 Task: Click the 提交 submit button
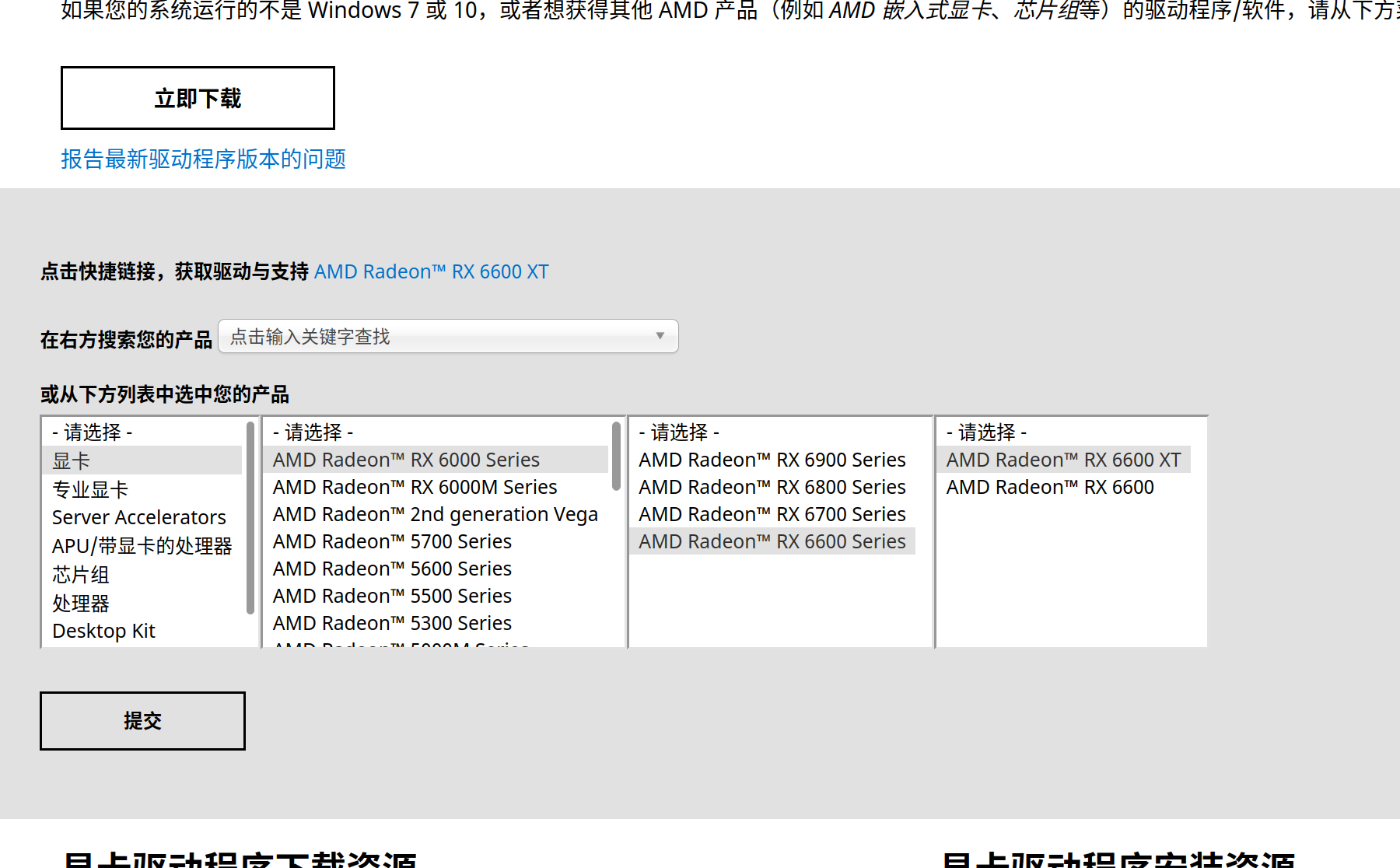click(142, 720)
